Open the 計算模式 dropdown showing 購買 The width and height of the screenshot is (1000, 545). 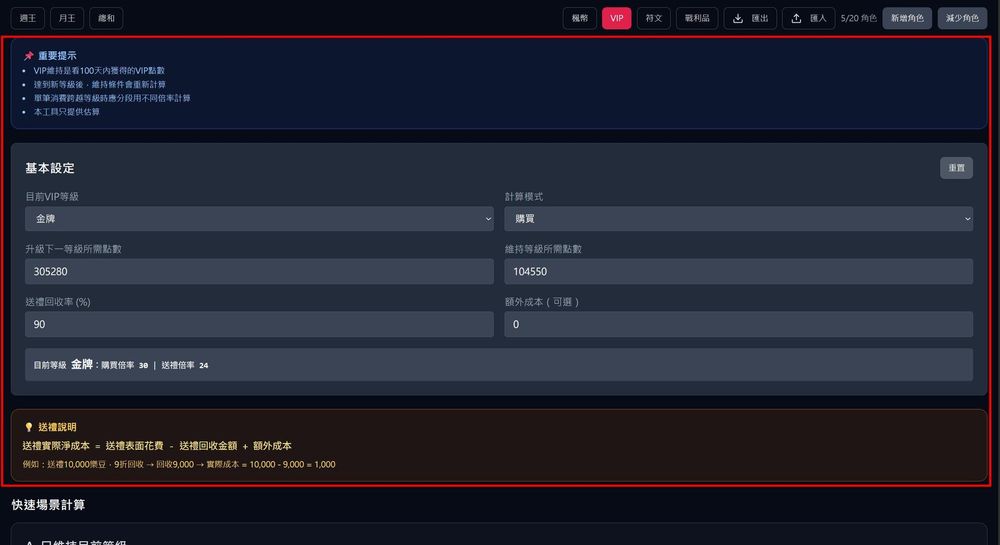click(739, 219)
